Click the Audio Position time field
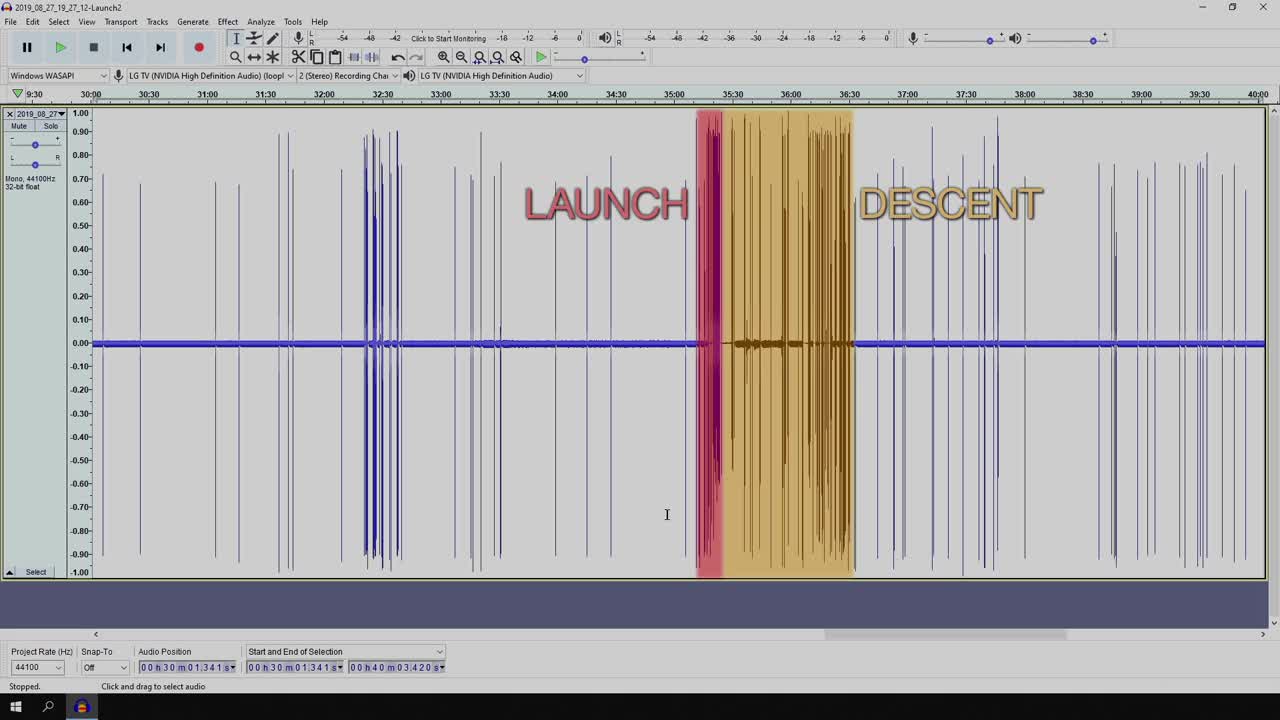The width and height of the screenshot is (1280, 720). click(x=188, y=667)
